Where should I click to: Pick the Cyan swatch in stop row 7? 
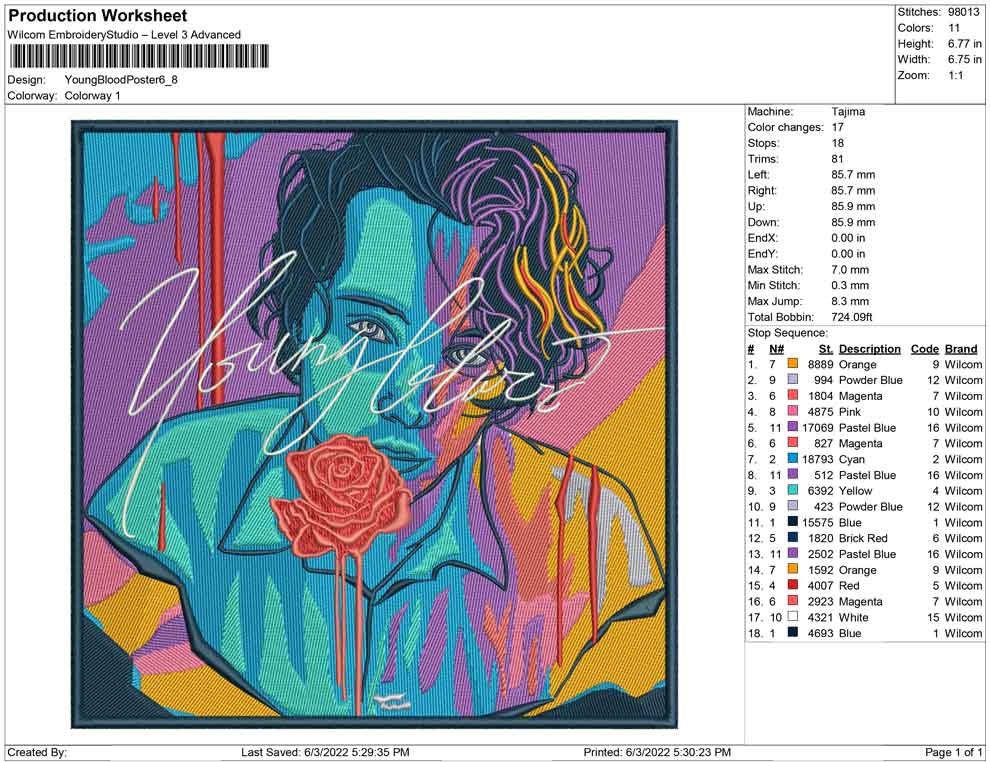[x=793, y=458]
